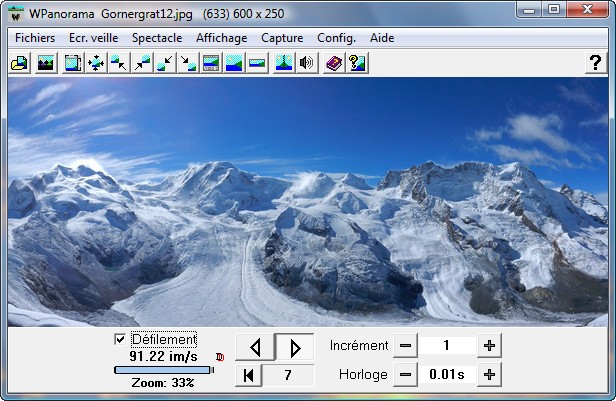Open the Ecr. veille menu
The height and width of the screenshot is (401, 616).
click(x=94, y=38)
